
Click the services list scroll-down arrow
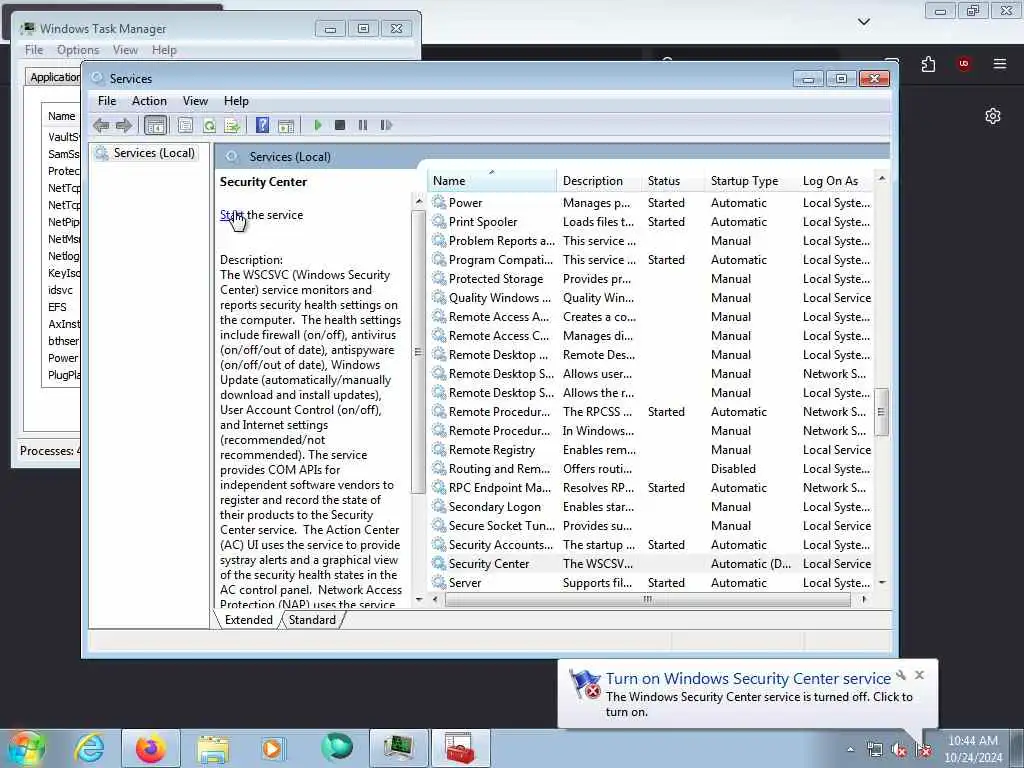pyautogui.click(x=882, y=583)
